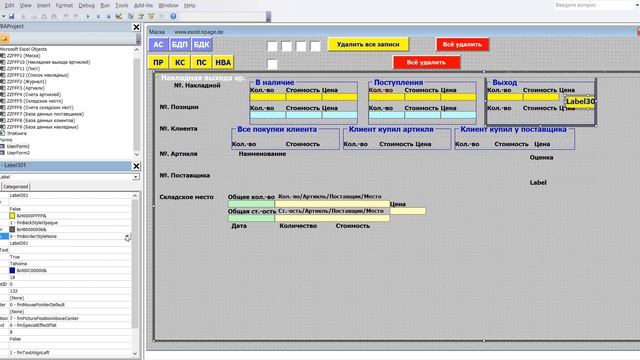Click the blue БДК button
Image resolution: width=640 pixels, height=360 pixels.
(x=201, y=44)
